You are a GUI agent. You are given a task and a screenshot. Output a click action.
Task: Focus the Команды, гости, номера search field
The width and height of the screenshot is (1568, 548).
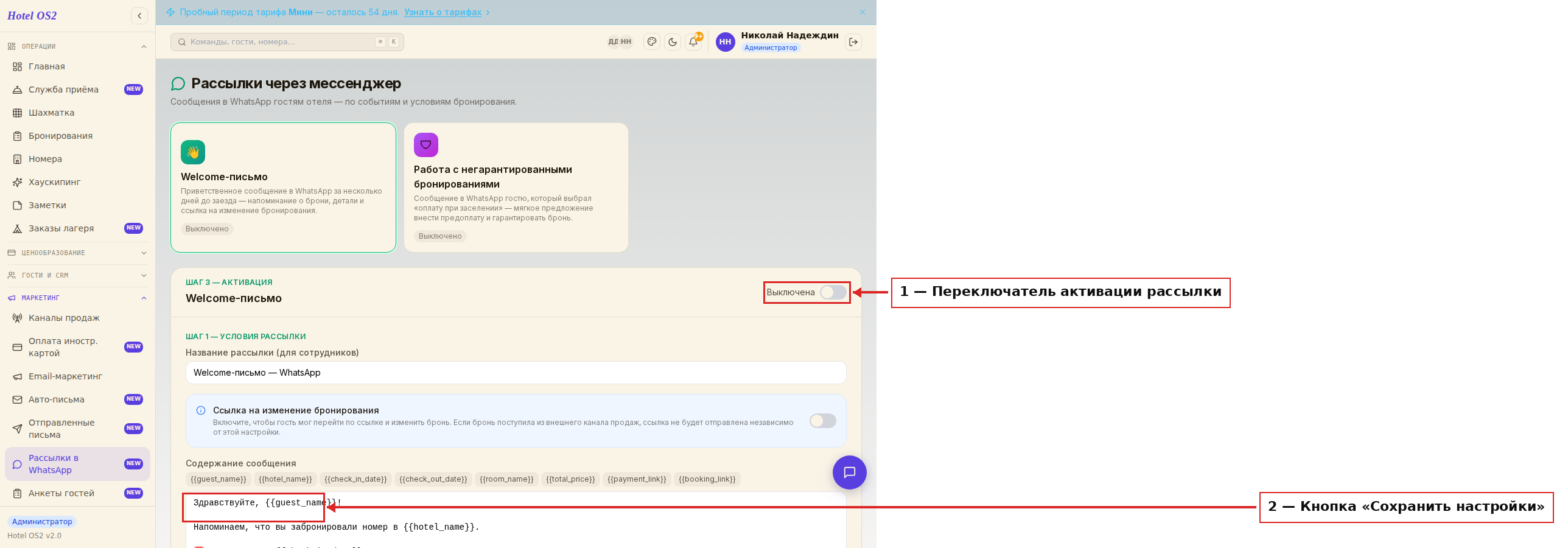click(x=287, y=42)
